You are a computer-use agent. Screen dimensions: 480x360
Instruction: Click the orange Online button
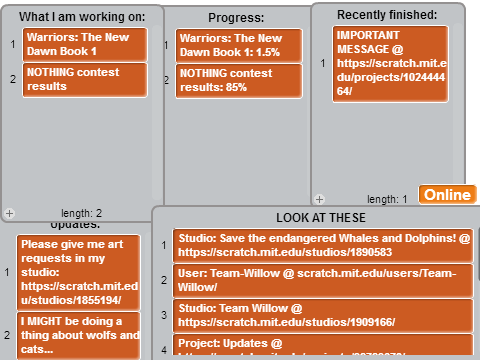tap(447, 195)
